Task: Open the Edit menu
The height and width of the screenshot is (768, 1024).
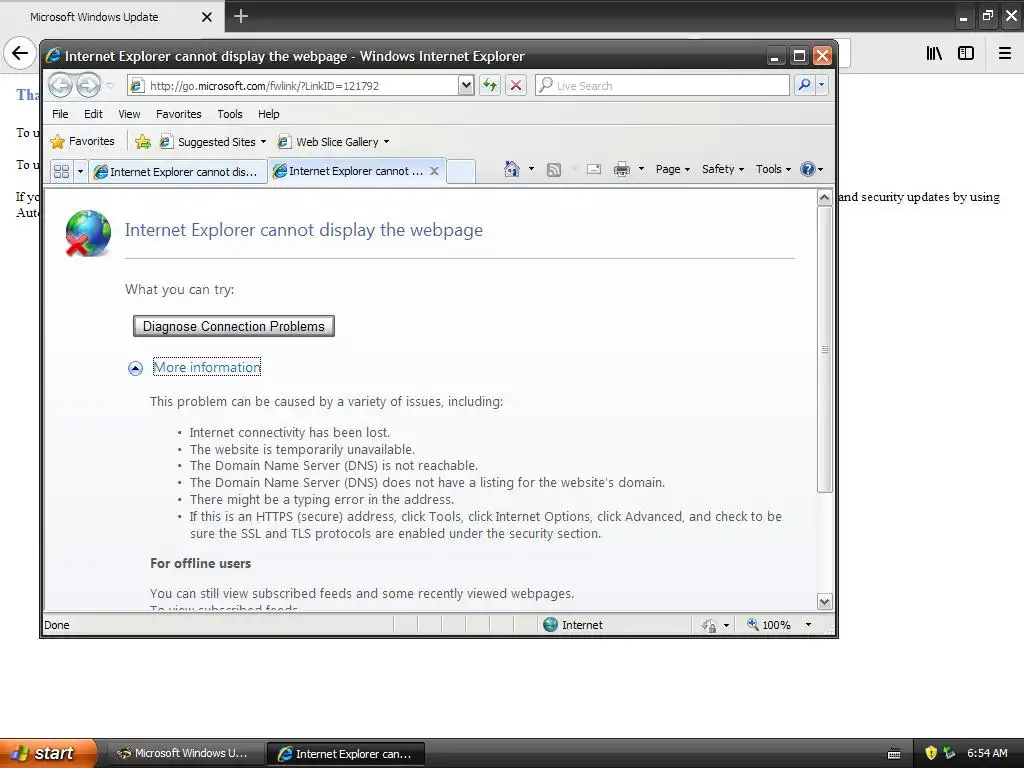Action: point(93,114)
